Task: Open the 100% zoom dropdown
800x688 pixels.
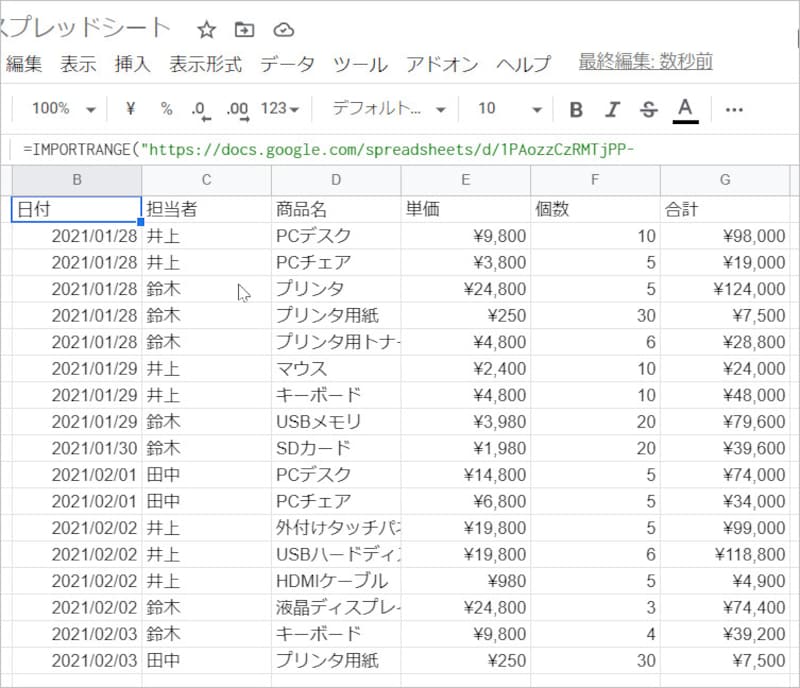Action: click(63, 109)
